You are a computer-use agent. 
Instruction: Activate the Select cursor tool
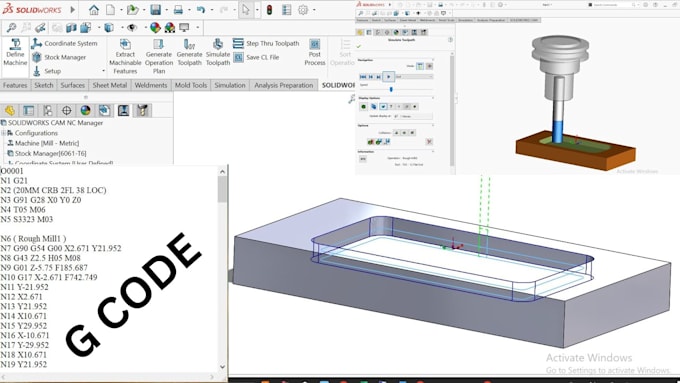246,10
